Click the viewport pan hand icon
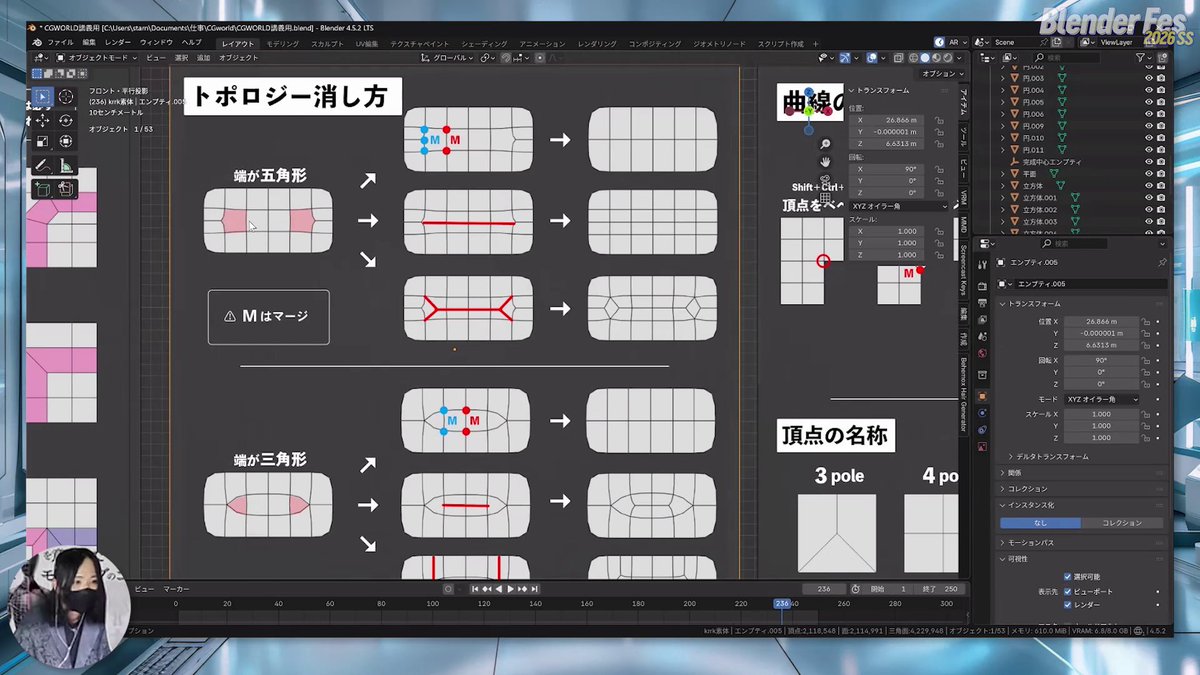The height and width of the screenshot is (675, 1200). [825, 162]
